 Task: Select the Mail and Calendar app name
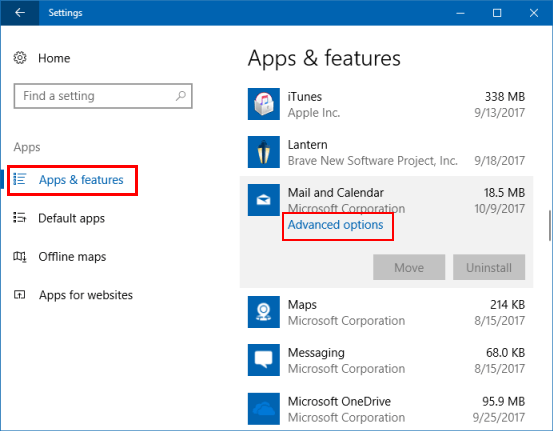[x=335, y=193]
